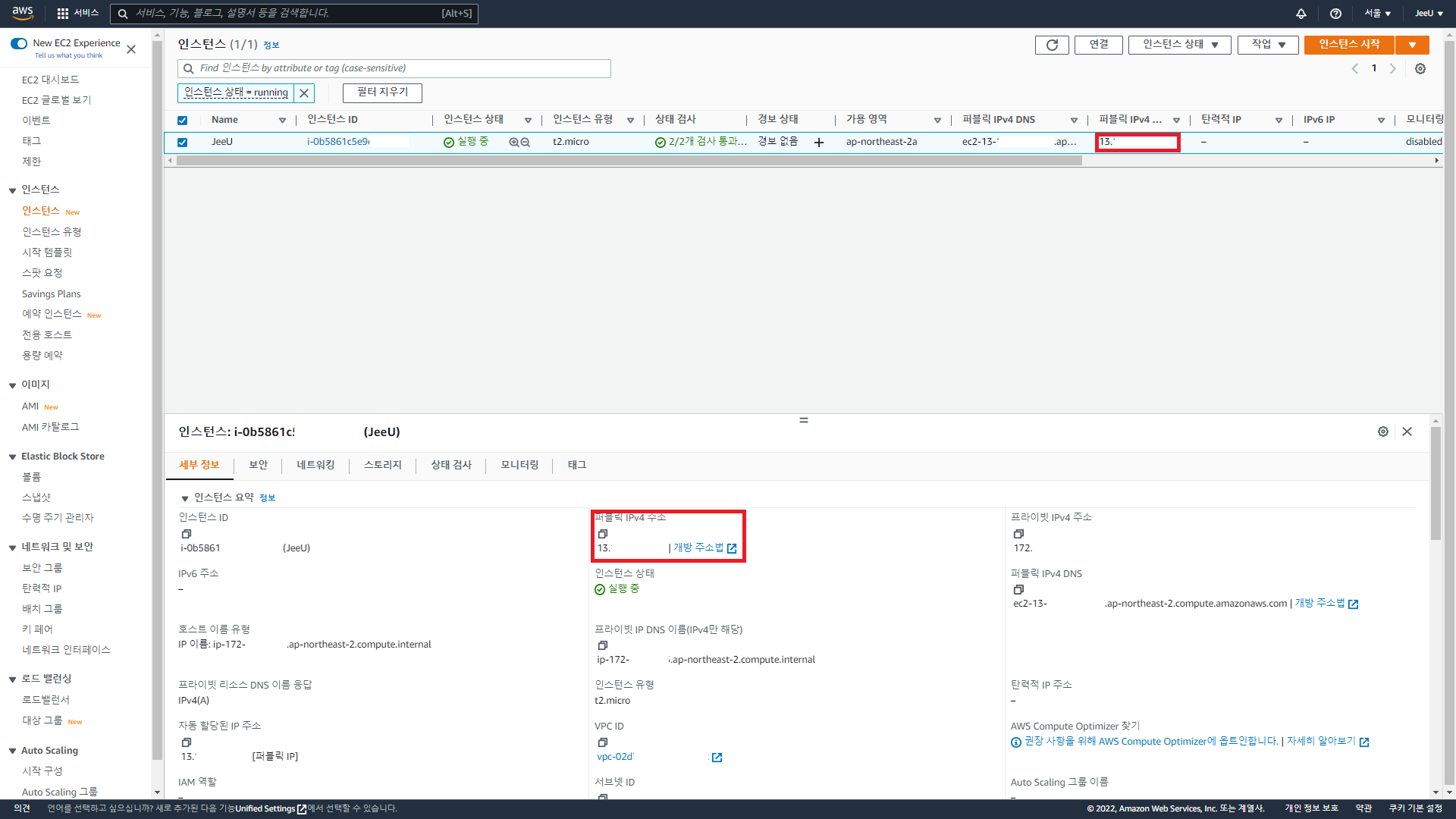This screenshot has height=819, width=1456.
Task: Open the services grid menu icon
Action: tap(63, 14)
